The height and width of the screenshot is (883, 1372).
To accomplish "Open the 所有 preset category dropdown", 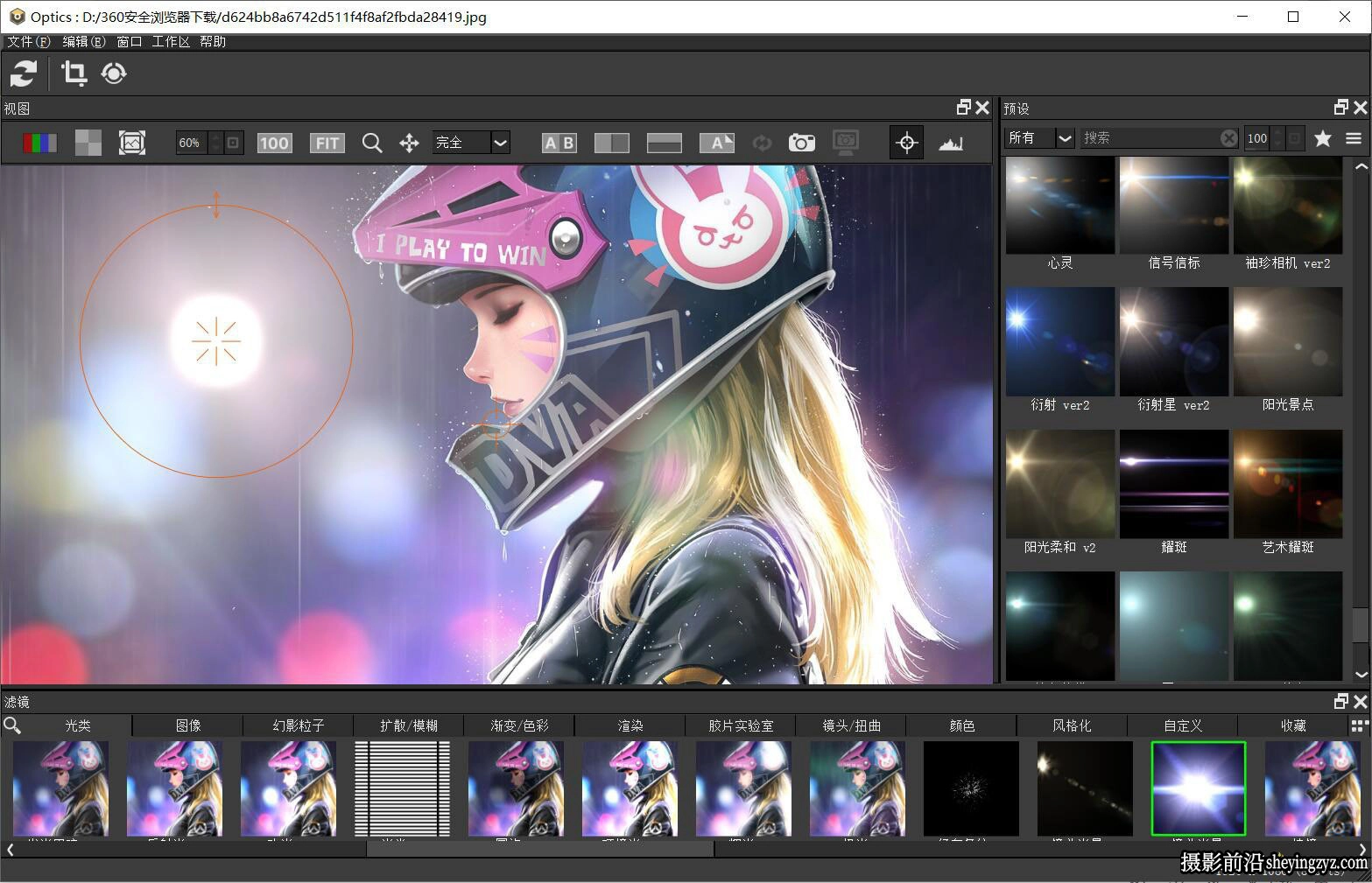I will pos(1038,137).
